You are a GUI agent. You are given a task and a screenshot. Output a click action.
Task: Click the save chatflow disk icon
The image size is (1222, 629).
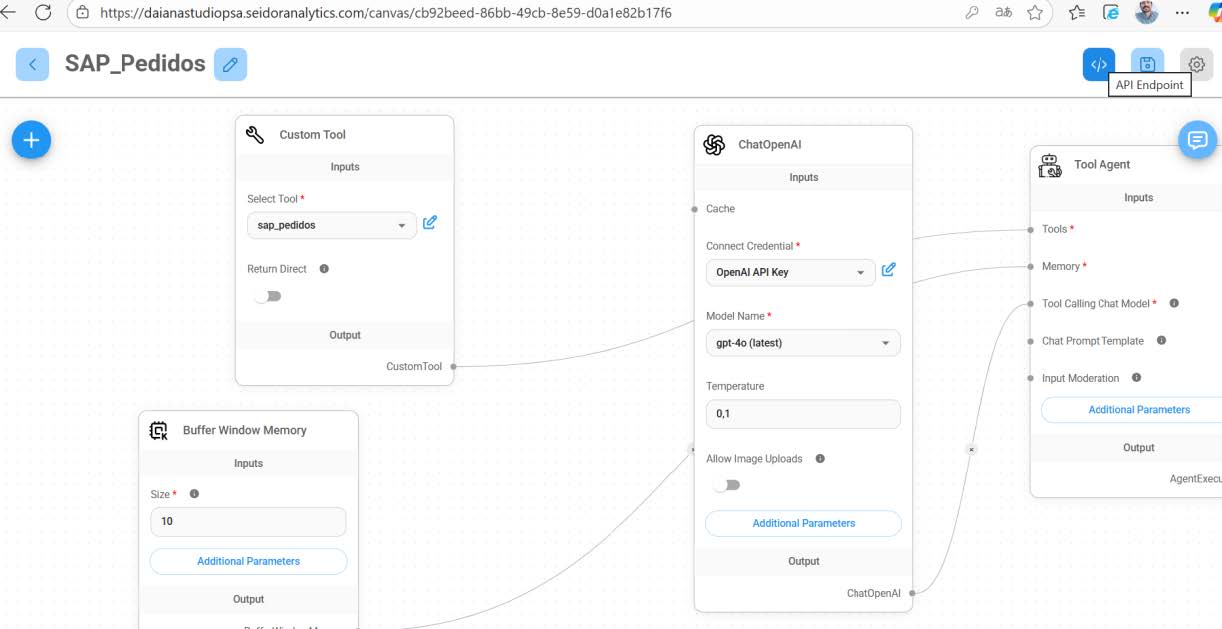(x=1147, y=65)
